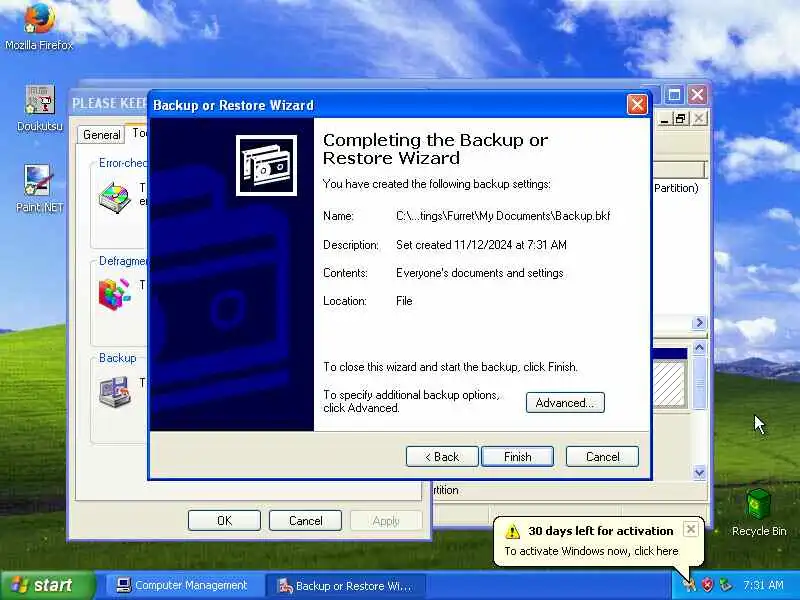Maximize the Computer Management window
800x600 pixels.
[x=674, y=95]
